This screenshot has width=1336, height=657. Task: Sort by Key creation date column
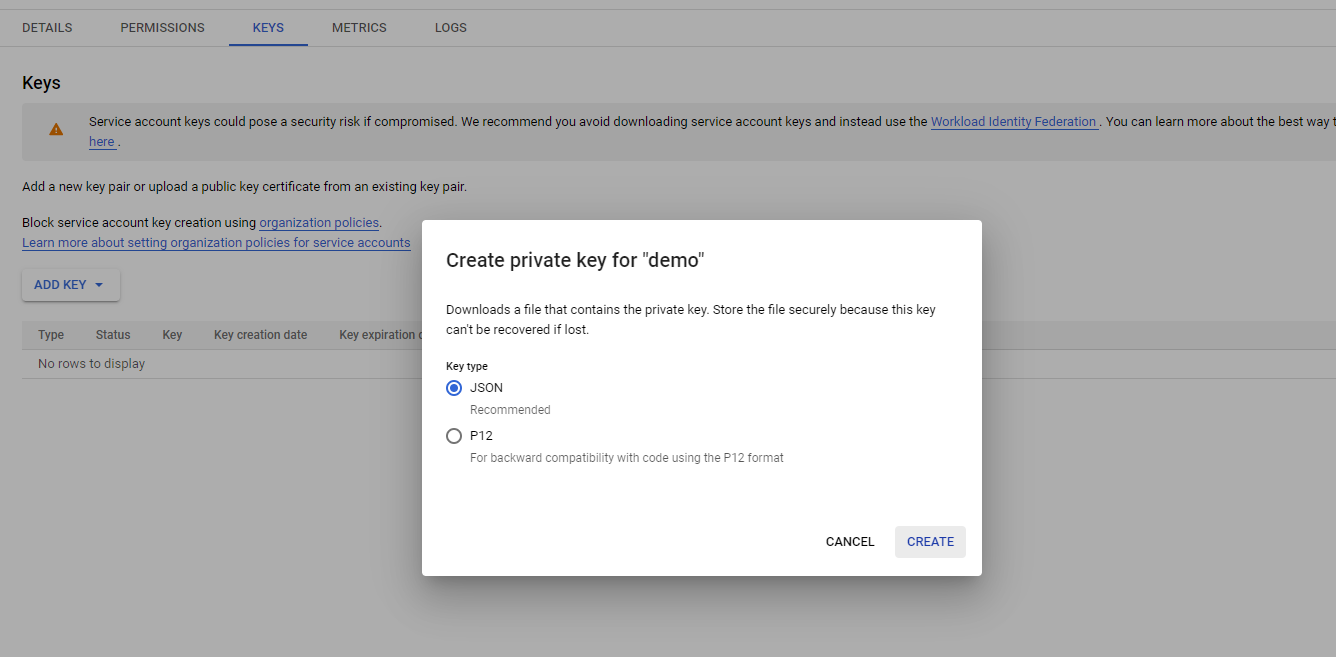(x=261, y=335)
